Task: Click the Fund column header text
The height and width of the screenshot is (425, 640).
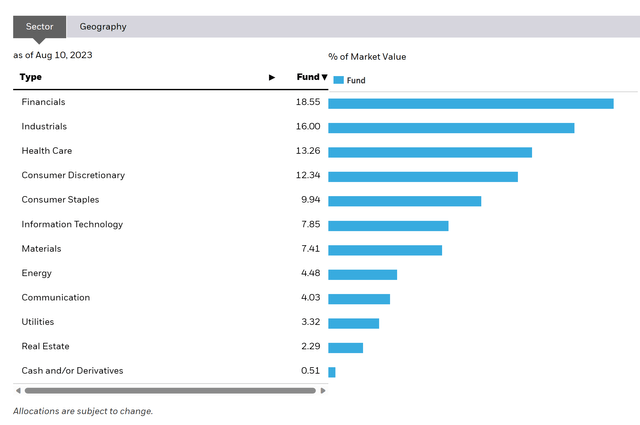Action: click(307, 77)
